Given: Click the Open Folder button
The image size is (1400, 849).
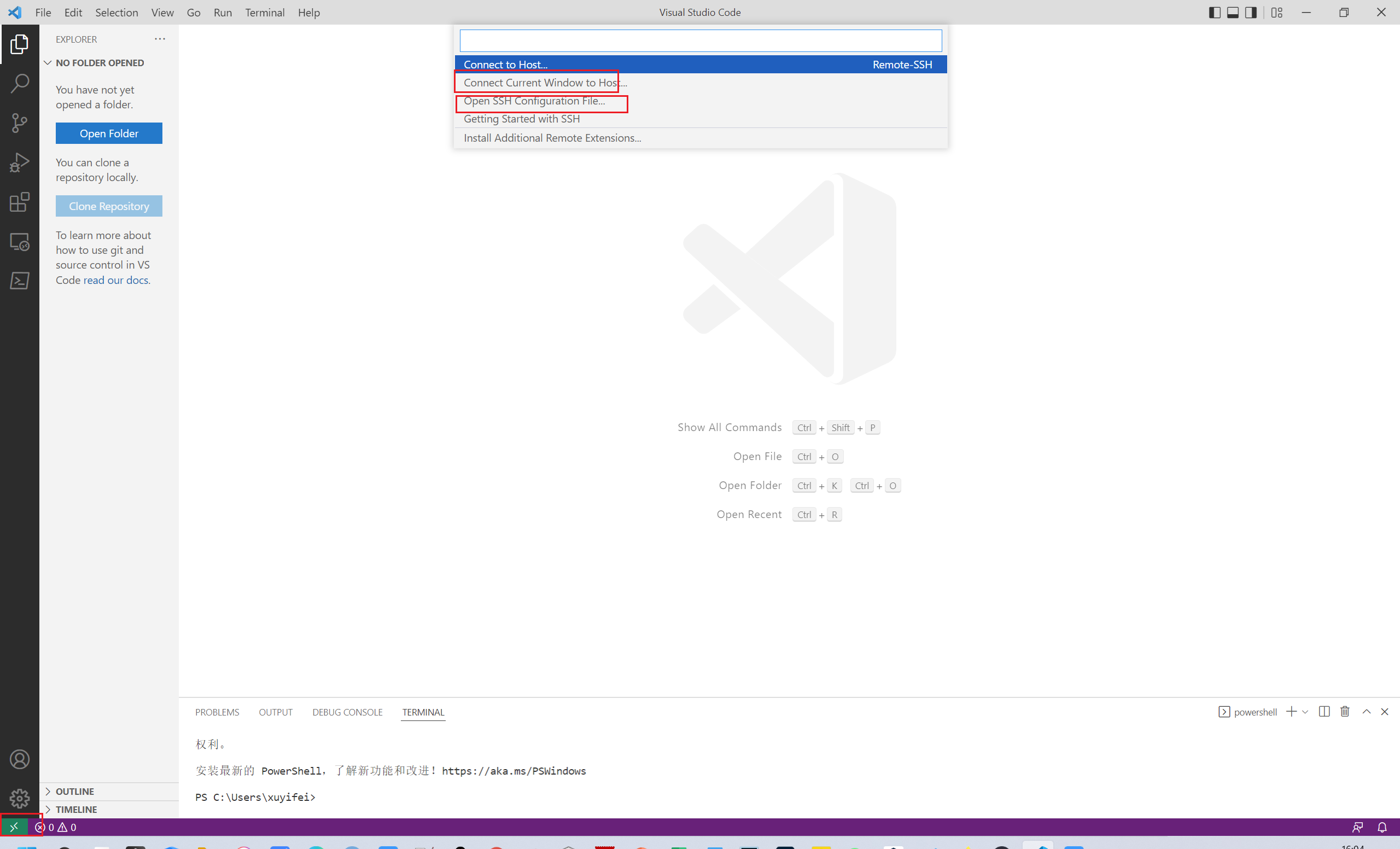Looking at the screenshot, I should pos(108,133).
